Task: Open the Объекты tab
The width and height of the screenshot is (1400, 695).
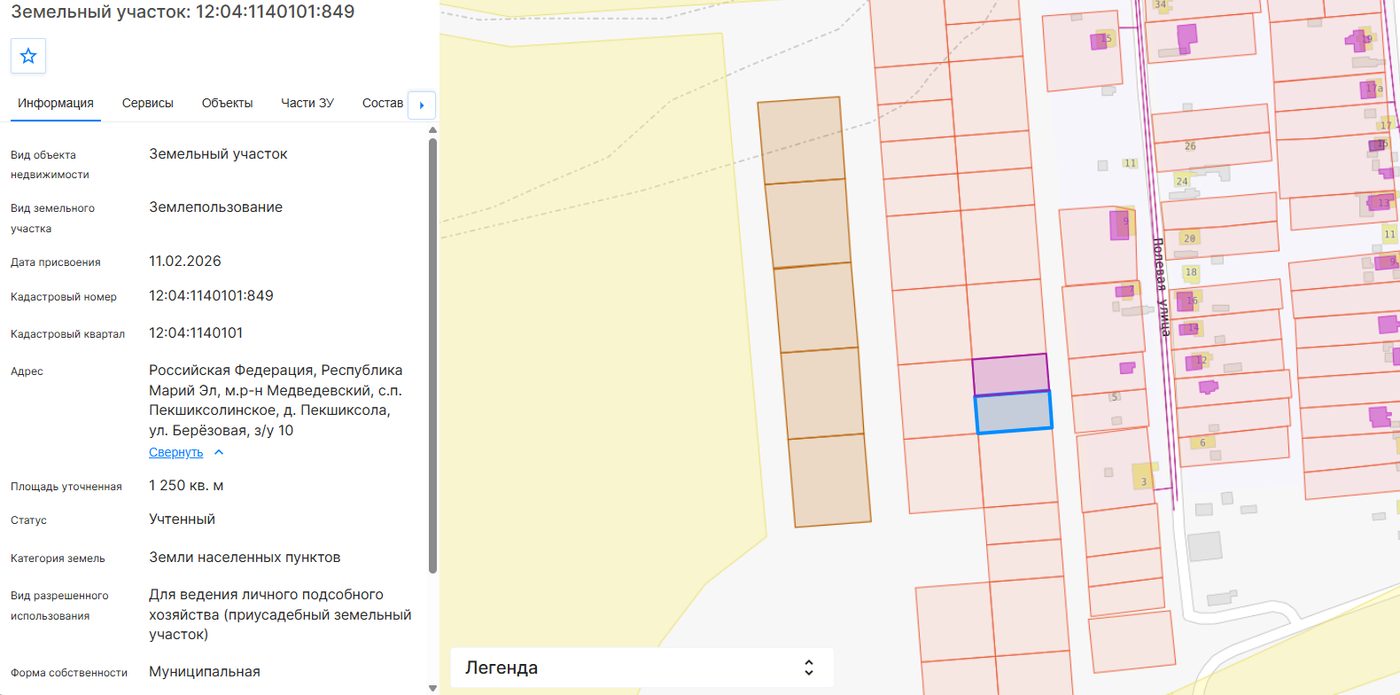Action: 227,103
